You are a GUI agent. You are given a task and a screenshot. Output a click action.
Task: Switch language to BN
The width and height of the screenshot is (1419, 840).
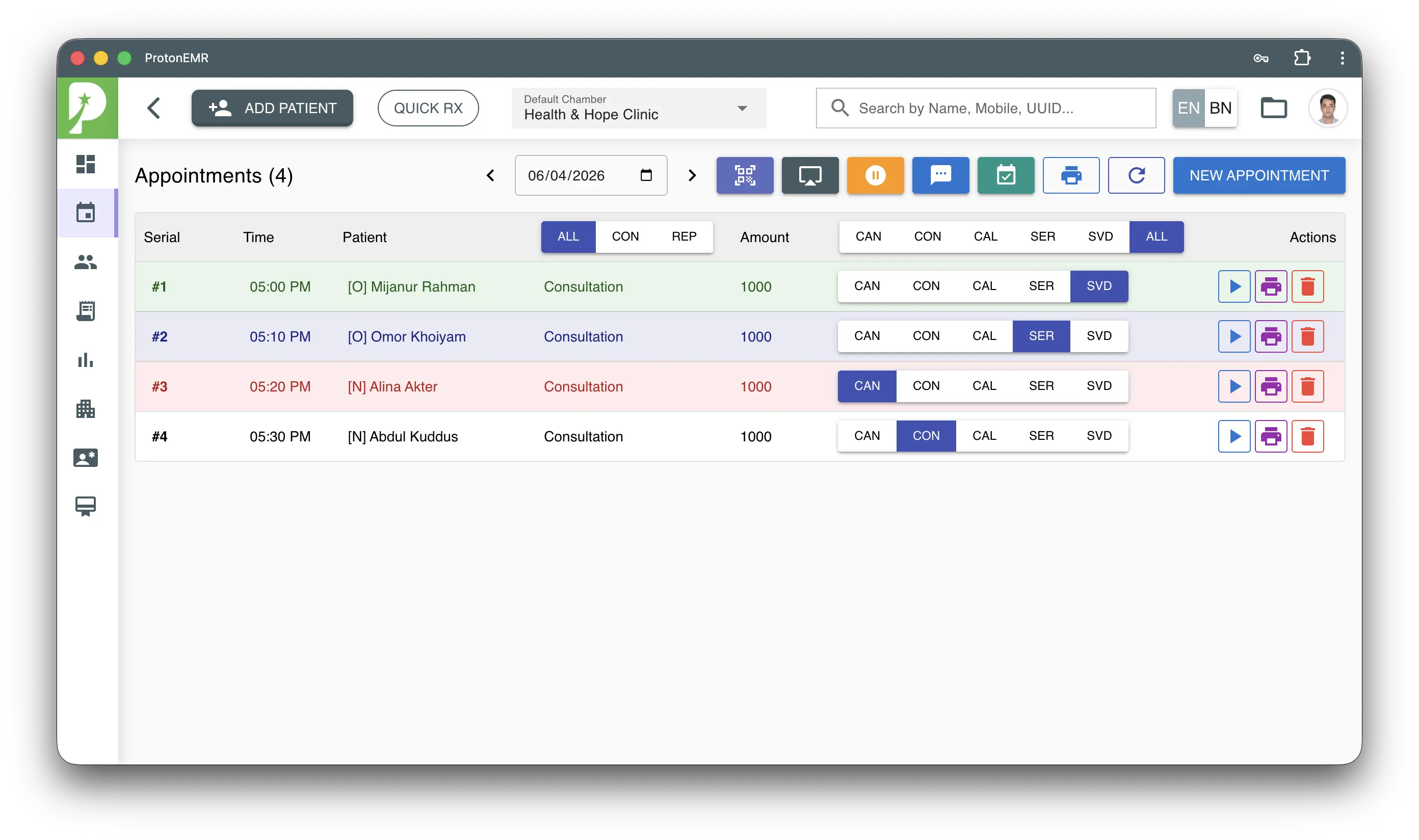1220,108
